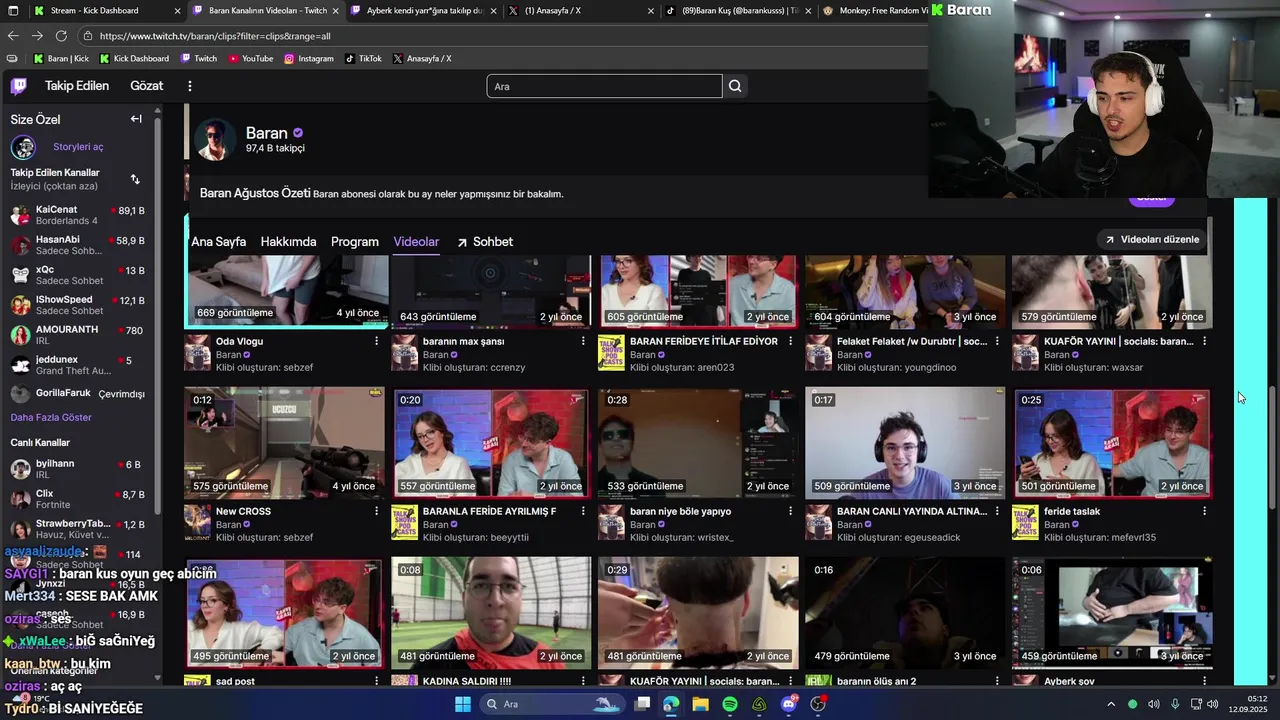Open options menu for feride taslak clip
Screen dimensions: 1280x720
pos(1204,512)
